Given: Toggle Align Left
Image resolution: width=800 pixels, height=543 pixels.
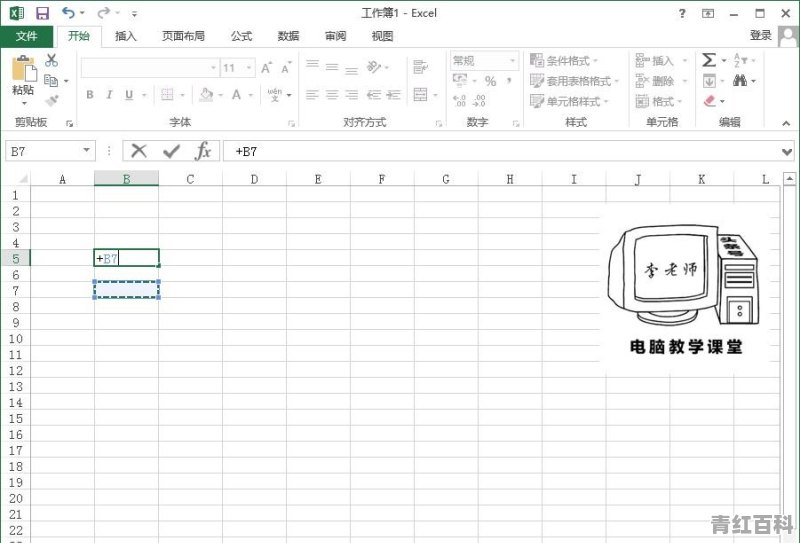Looking at the screenshot, I should pyautogui.click(x=312, y=94).
